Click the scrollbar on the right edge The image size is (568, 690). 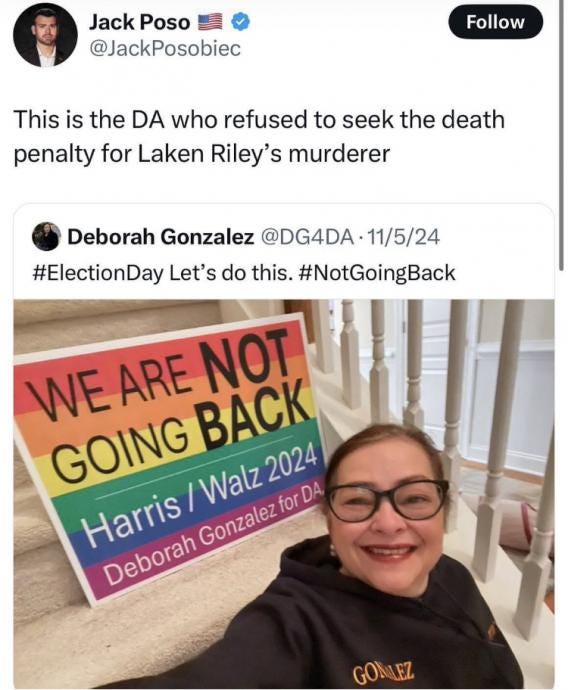(561, 134)
